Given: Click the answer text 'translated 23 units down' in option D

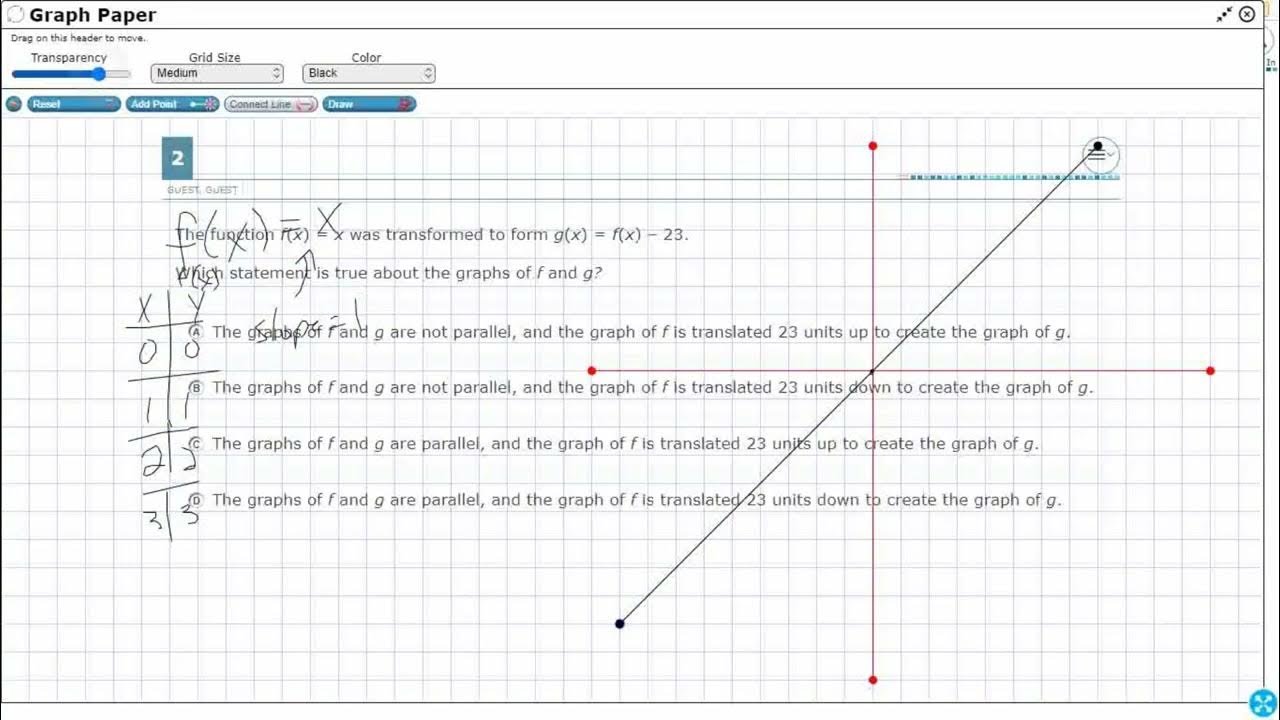Looking at the screenshot, I should (x=760, y=500).
